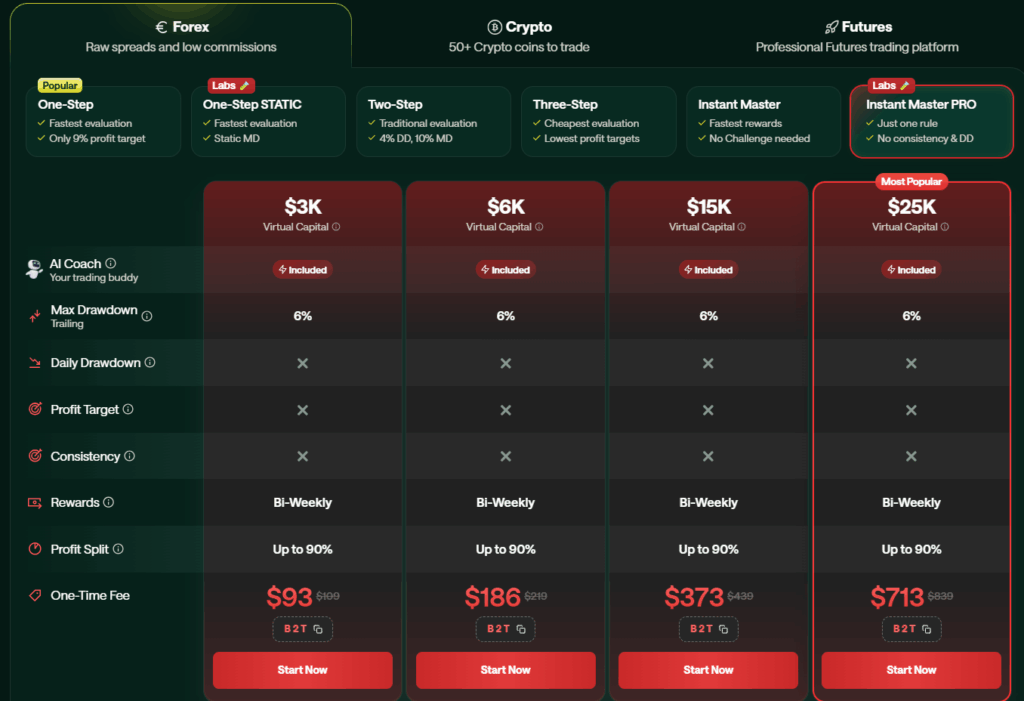
Task: Click info icon next to Daily Drawdown
Action: pyautogui.click(x=150, y=363)
